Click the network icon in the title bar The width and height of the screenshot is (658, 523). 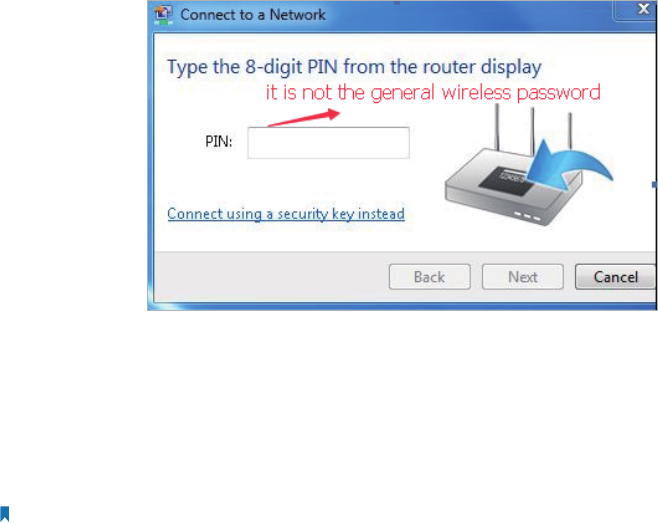[x=163, y=15]
